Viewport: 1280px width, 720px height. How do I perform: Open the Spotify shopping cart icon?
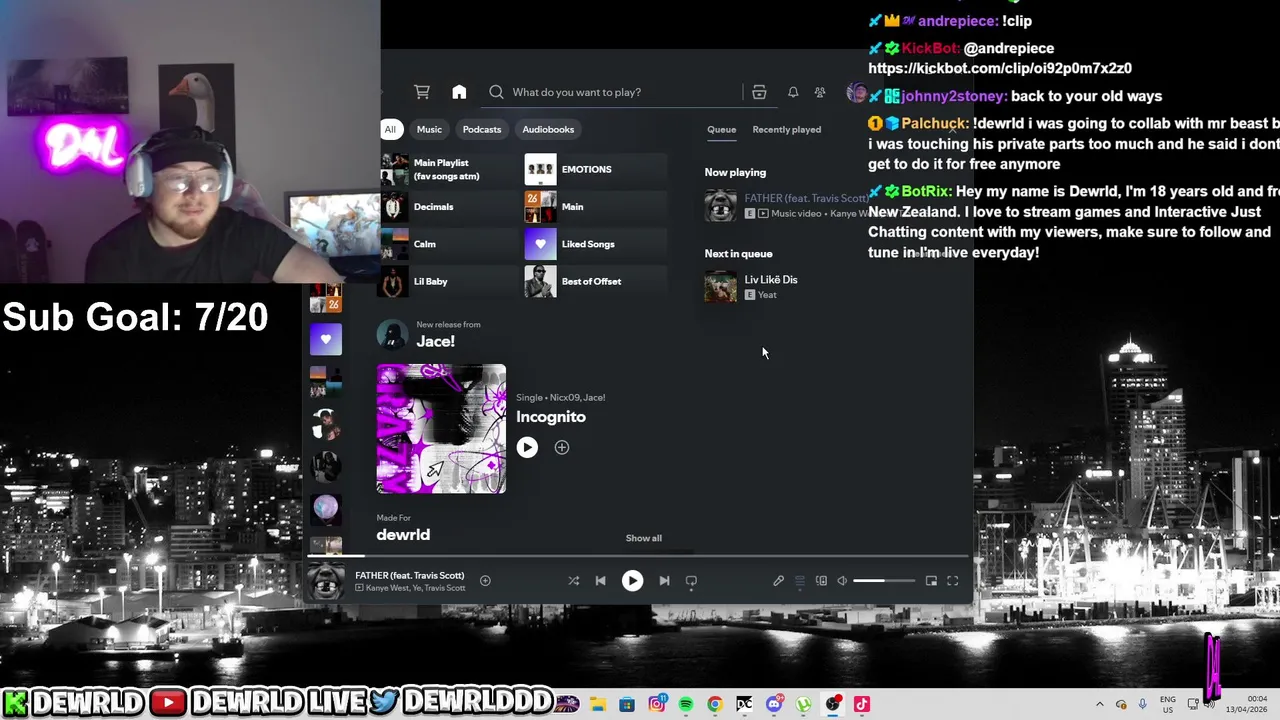(x=422, y=92)
